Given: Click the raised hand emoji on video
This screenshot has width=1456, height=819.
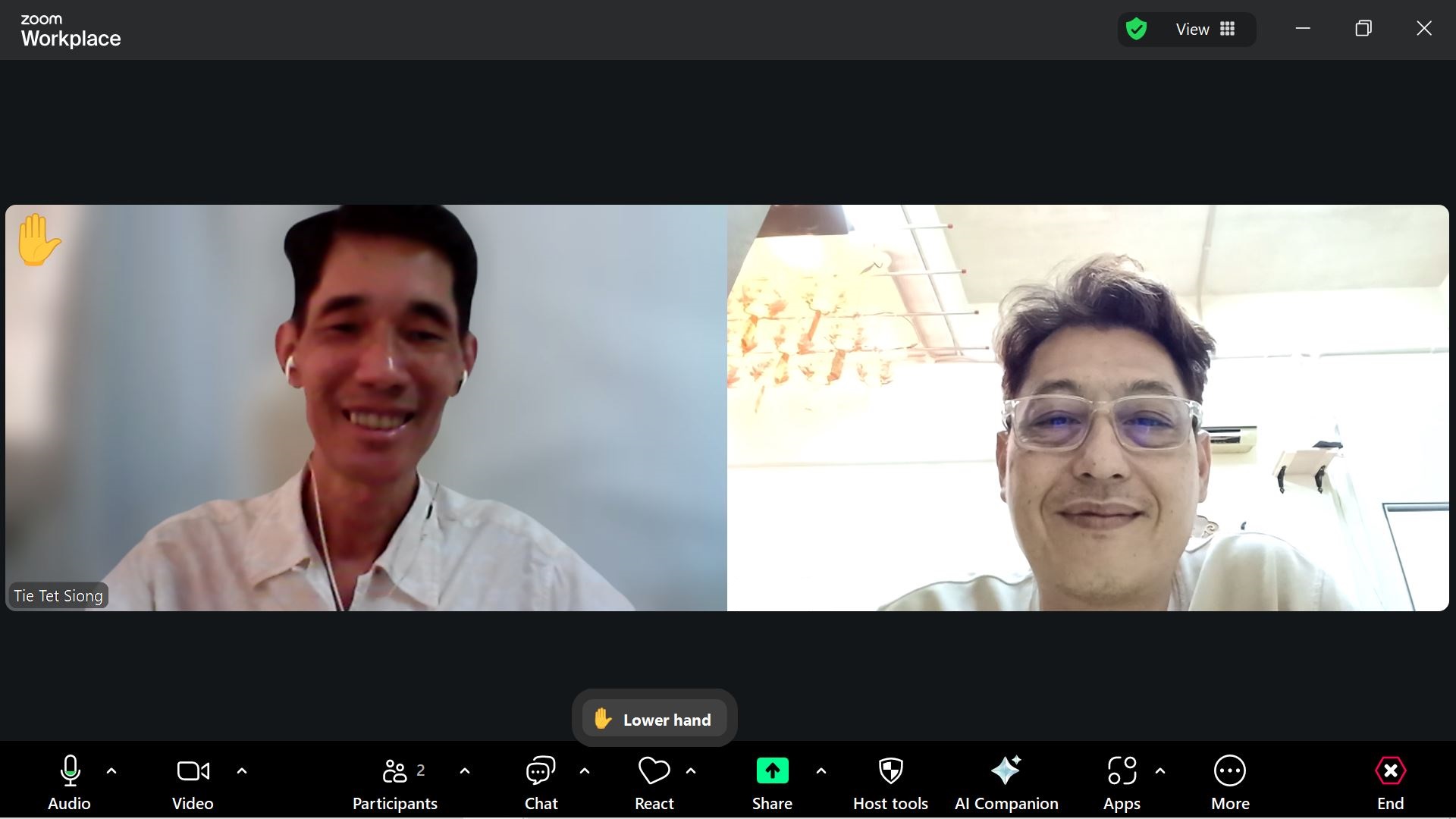Looking at the screenshot, I should point(38,240).
